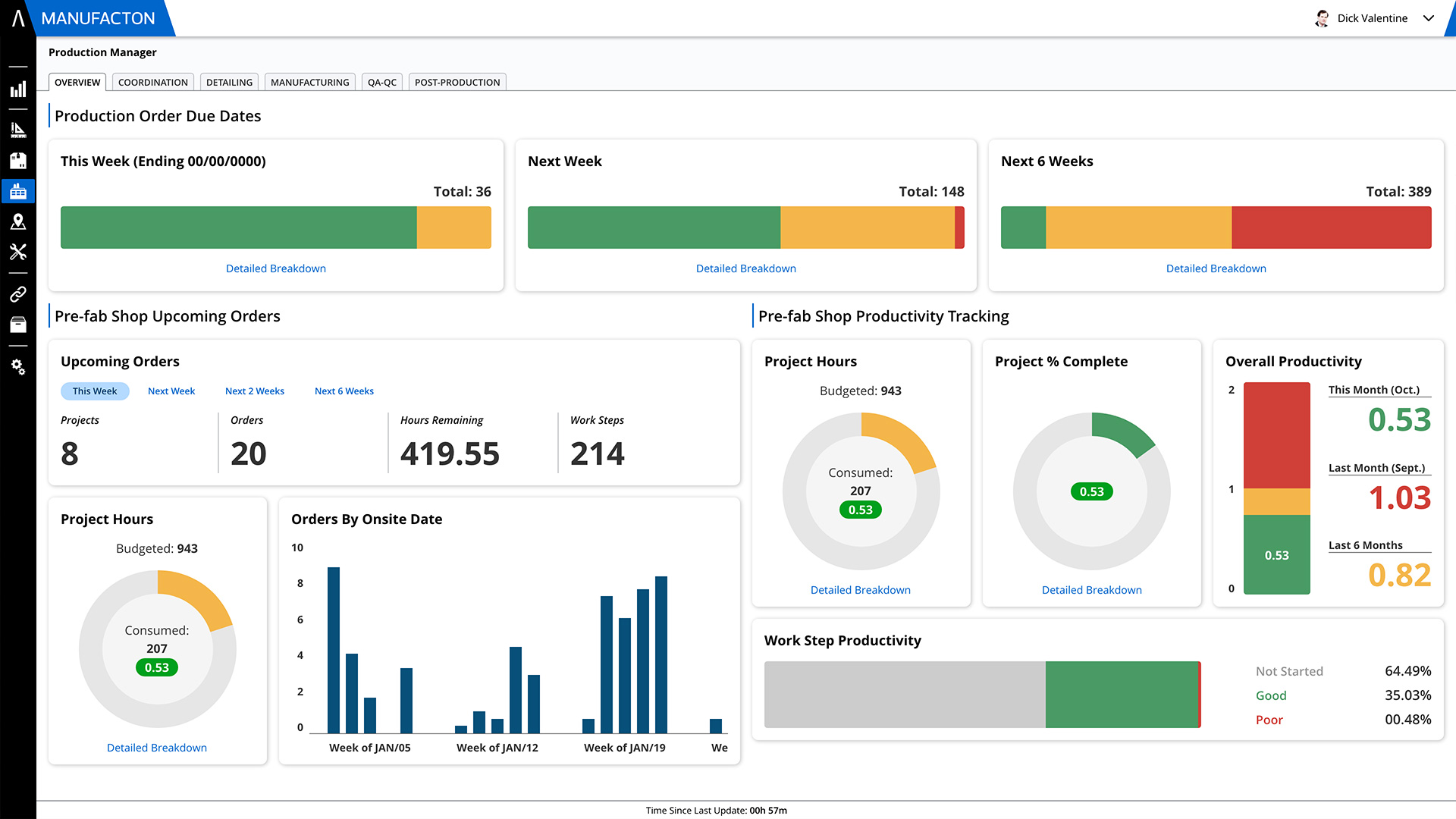
Task: Select the POST-PRODUCTION tab
Action: 457,82
